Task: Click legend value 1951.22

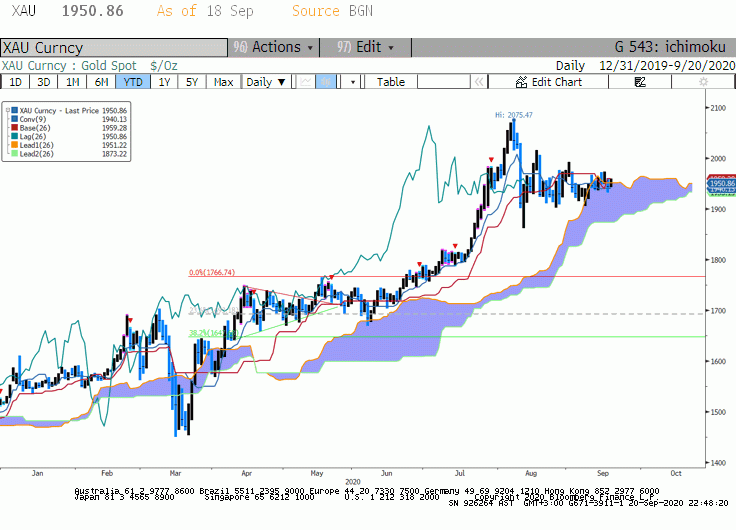Action: [115, 145]
